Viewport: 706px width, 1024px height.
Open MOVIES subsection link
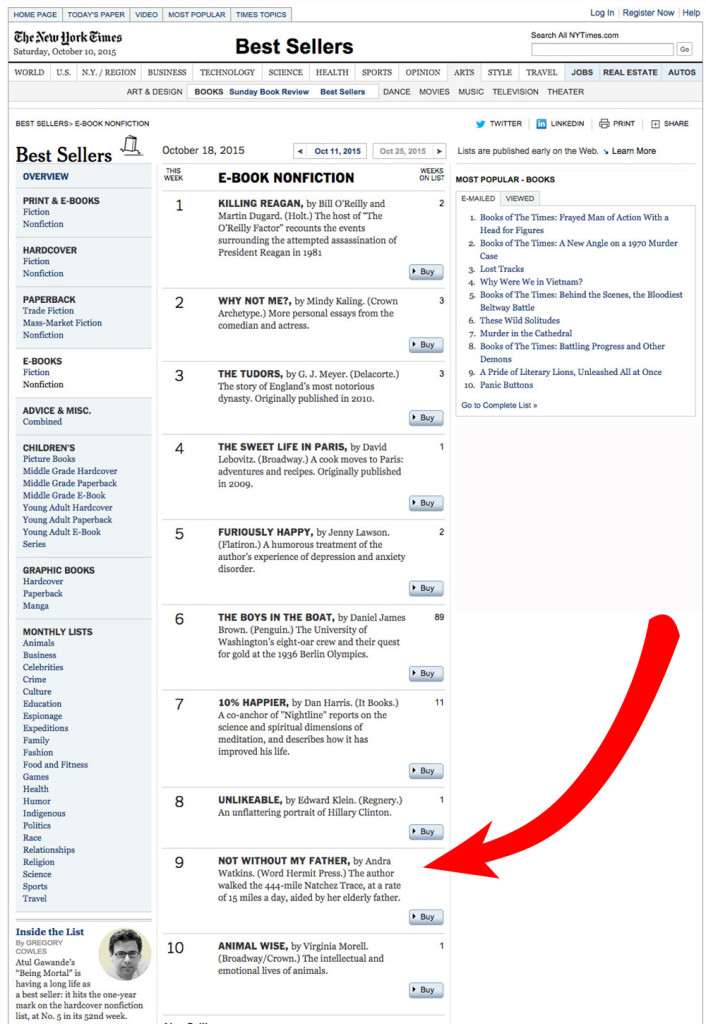point(434,92)
